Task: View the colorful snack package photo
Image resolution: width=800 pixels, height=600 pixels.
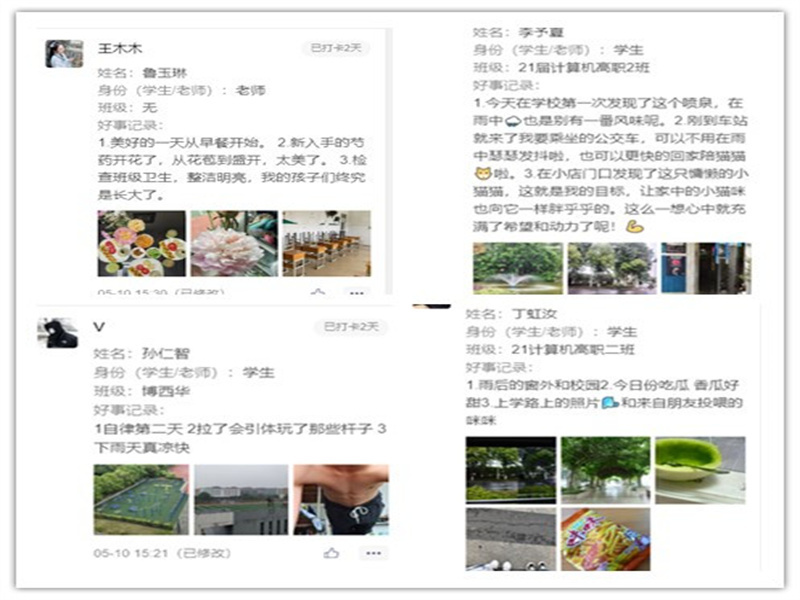Action: [x=605, y=539]
